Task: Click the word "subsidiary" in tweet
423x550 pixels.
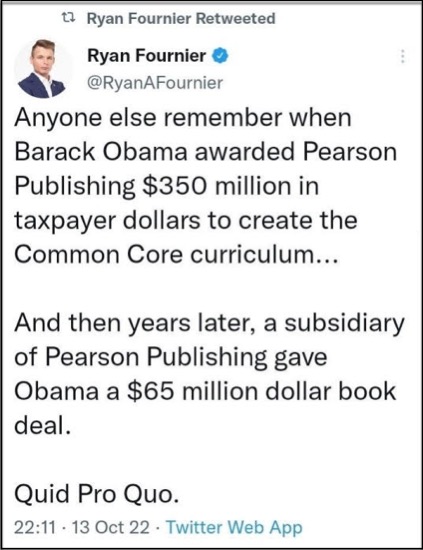Action: click(x=344, y=323)
